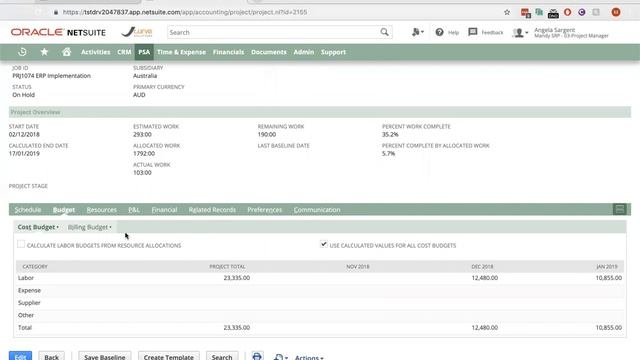
Task: Click the site lock icon
Action: [x=56, y=12]
